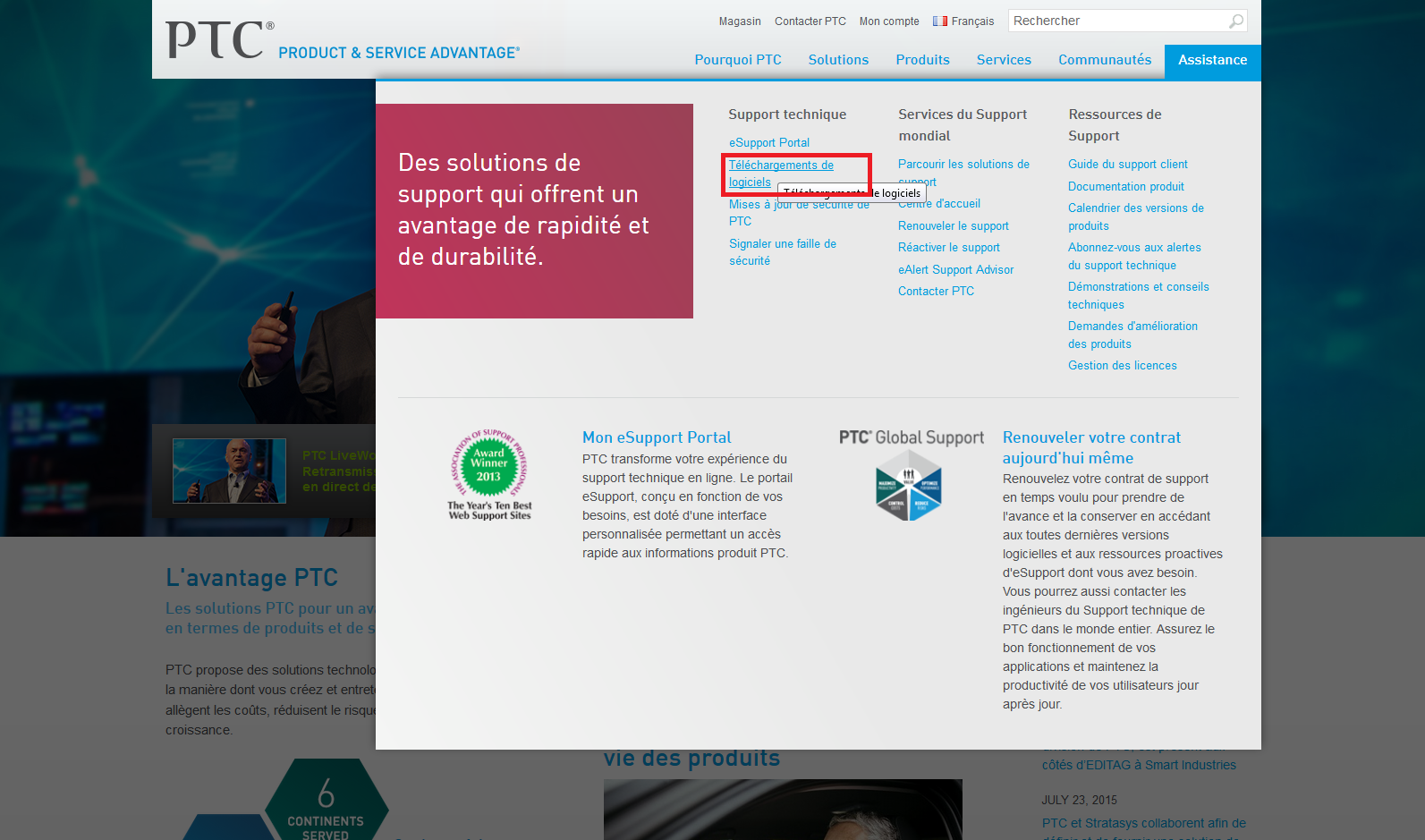Open eAlert Support Advisor link
This screenshot has height=840, width=1425.
[x=956, y=269]
